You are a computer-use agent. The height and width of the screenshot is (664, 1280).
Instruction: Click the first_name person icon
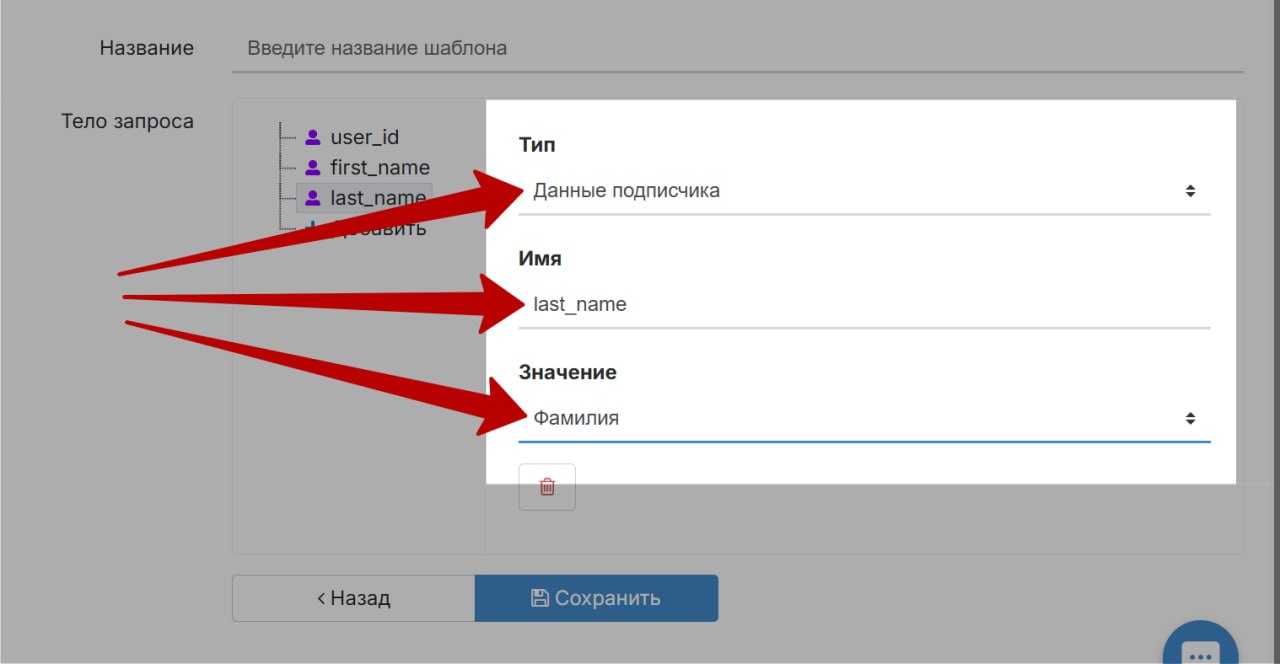pos(312,168)
